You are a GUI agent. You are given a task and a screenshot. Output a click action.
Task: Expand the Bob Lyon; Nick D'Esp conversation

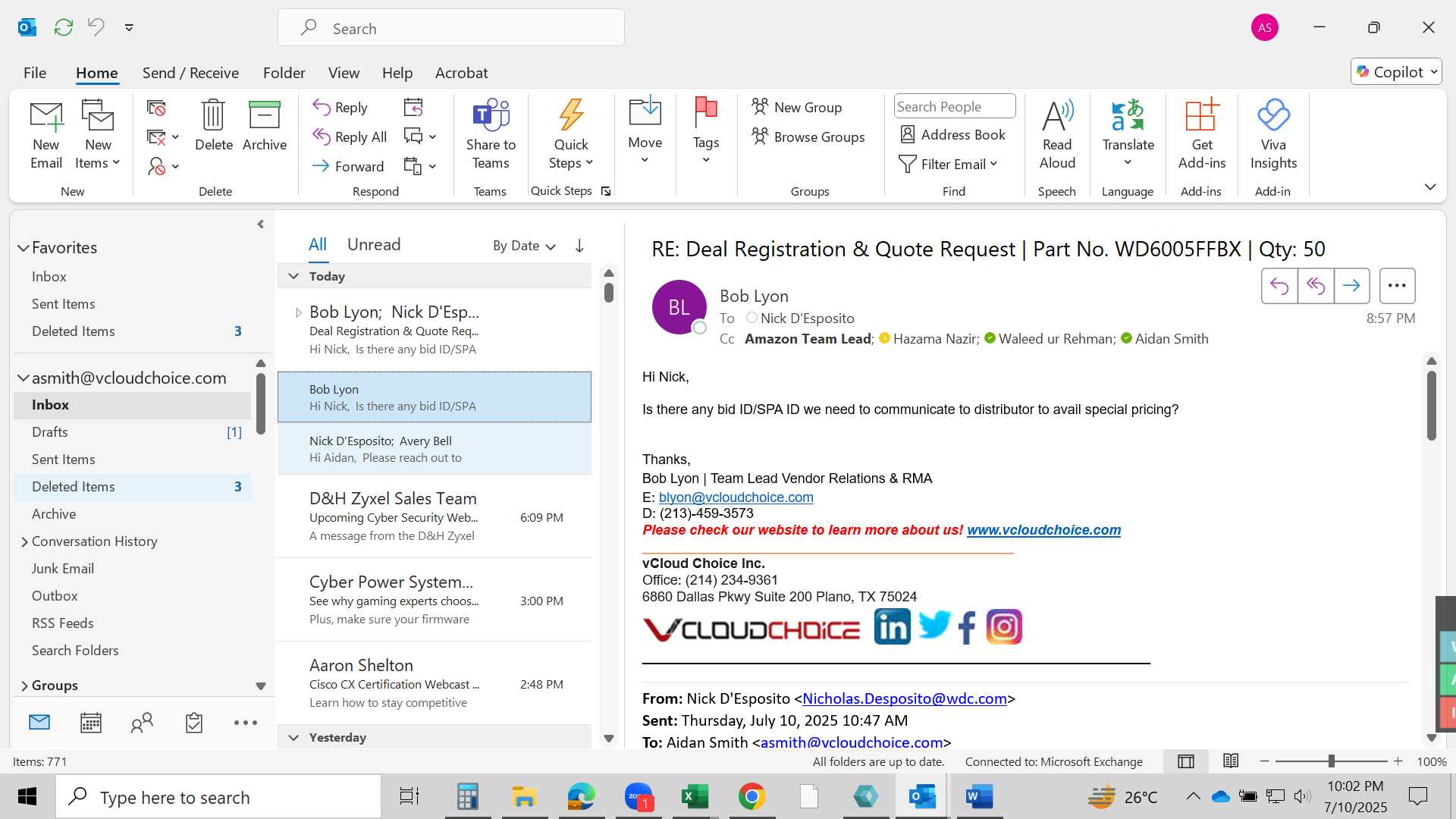tap(298, 312)
